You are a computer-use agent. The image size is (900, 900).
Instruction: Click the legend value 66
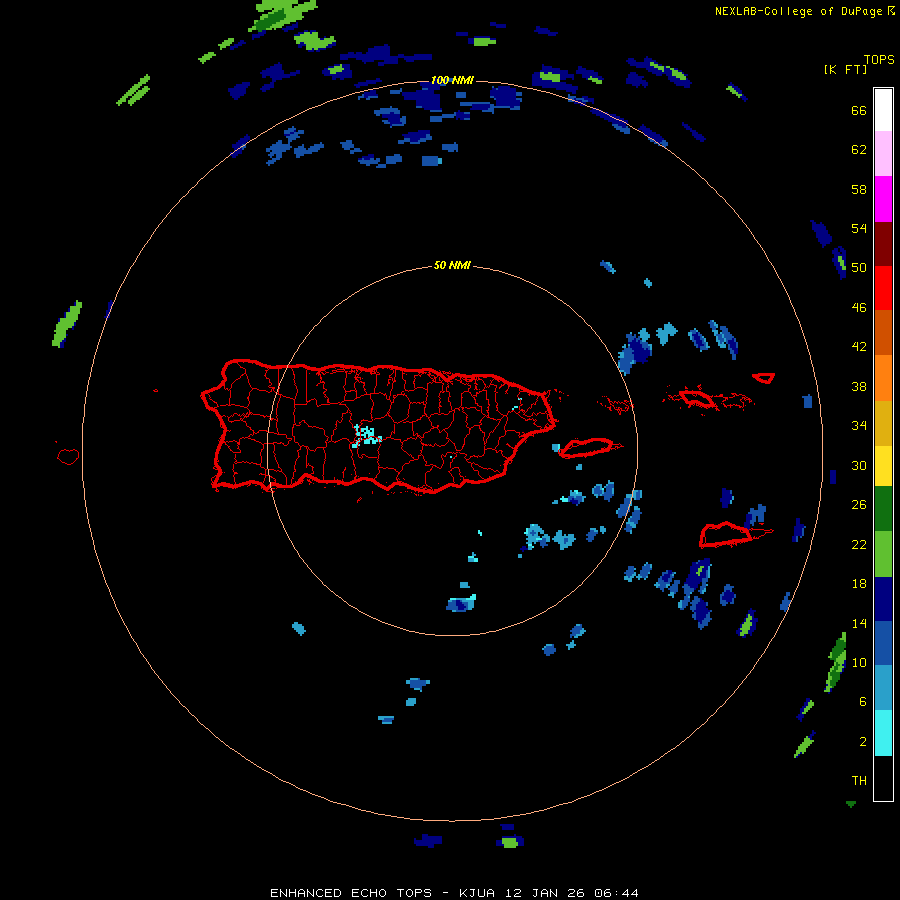pyautogui.click(x=859, y=111)
